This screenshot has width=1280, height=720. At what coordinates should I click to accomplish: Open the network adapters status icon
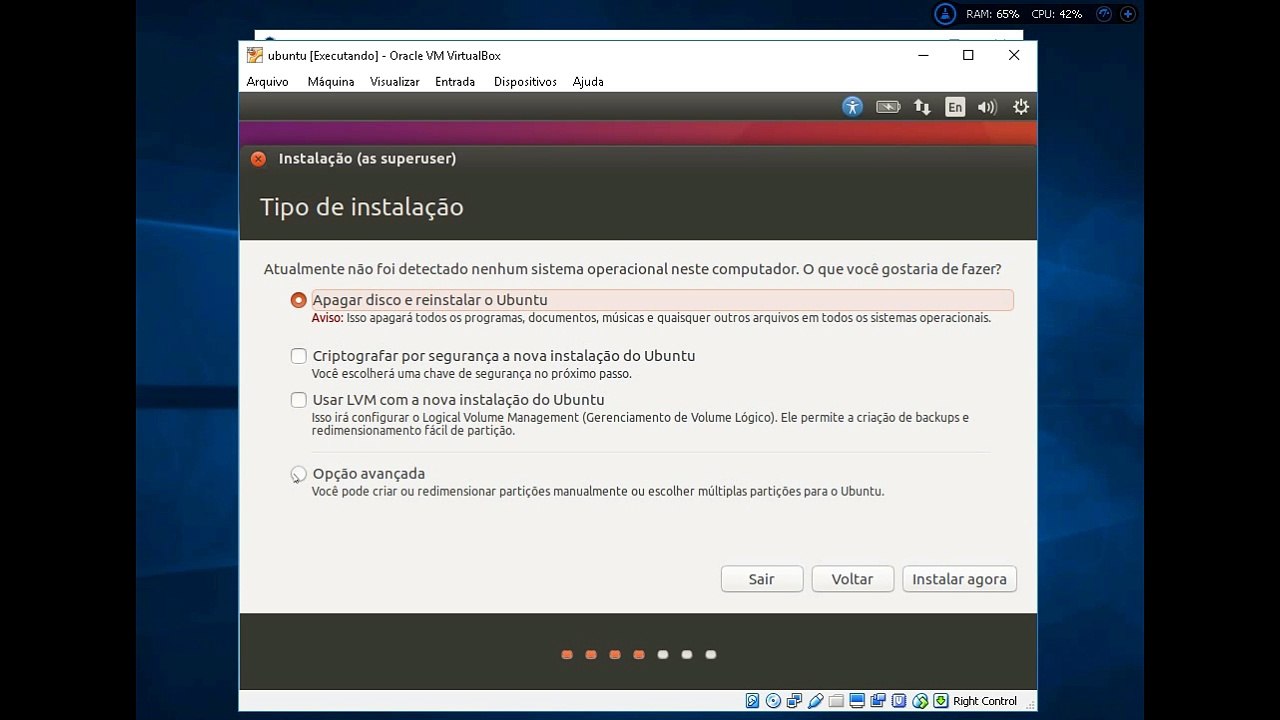(794, 701)
